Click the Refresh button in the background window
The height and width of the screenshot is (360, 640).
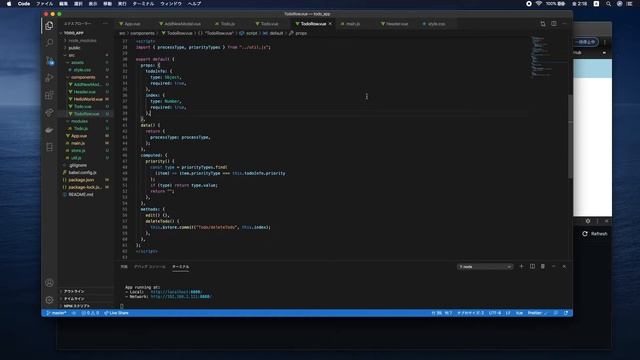[595, 234]
